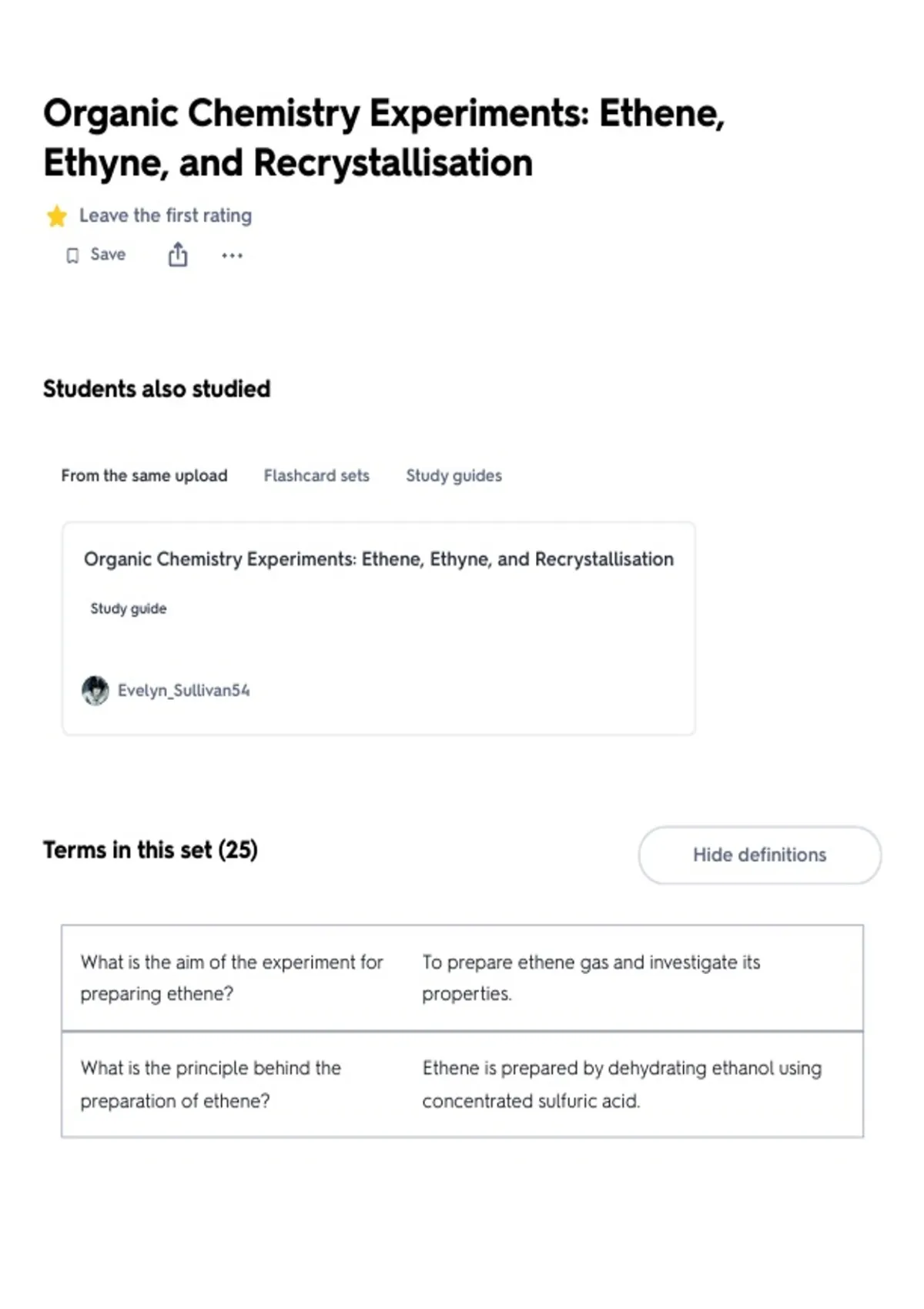
Task: Click the 'Terms in this set (25)' heading
Action: click(x=150, y=850)
